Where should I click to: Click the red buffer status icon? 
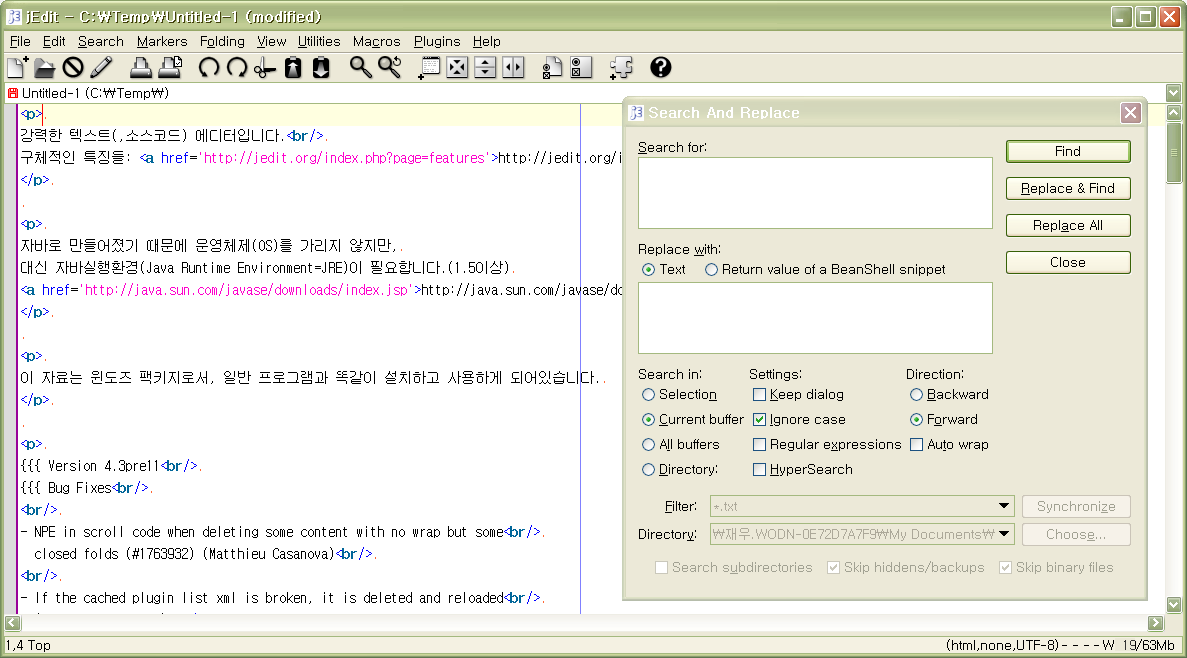click(x=12, y=93)
